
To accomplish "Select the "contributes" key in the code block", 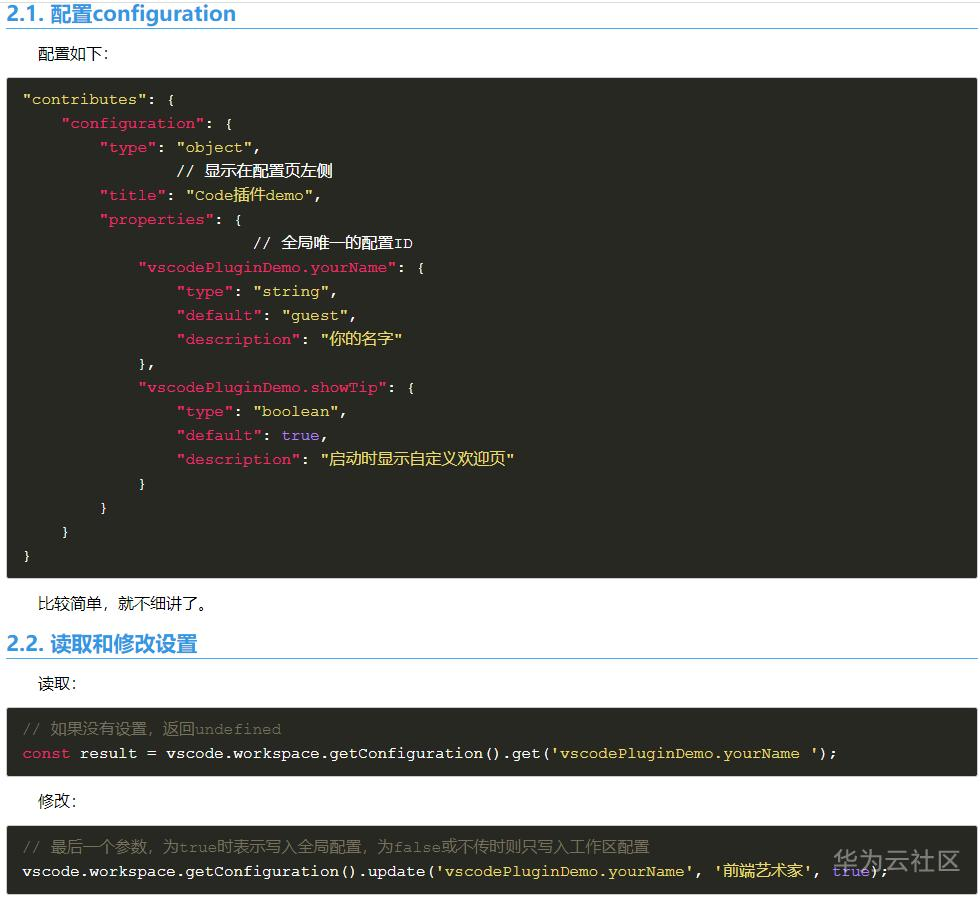I will coord(85,99).
